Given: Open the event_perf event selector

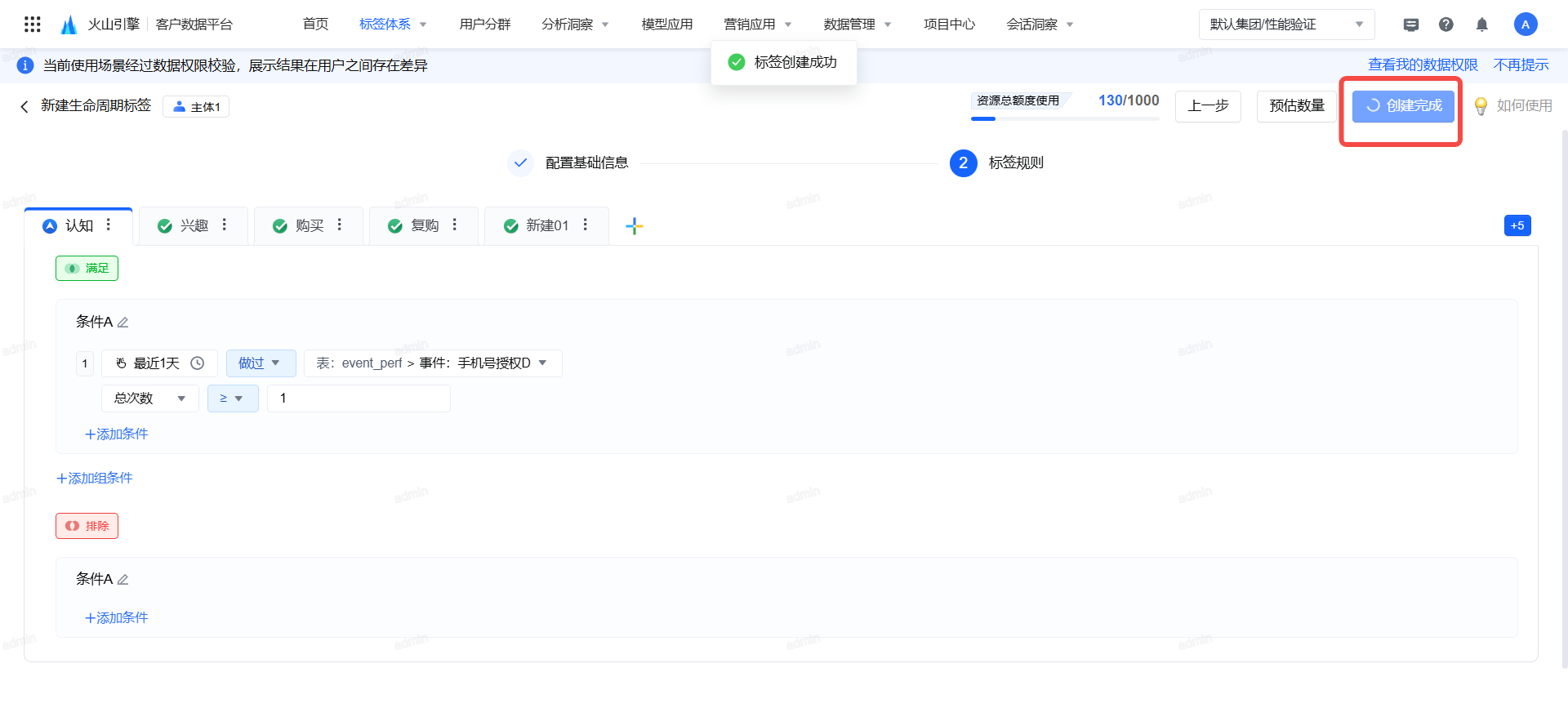Looking at the screenshot, I should pyautogui.click(x=433, y=363).
